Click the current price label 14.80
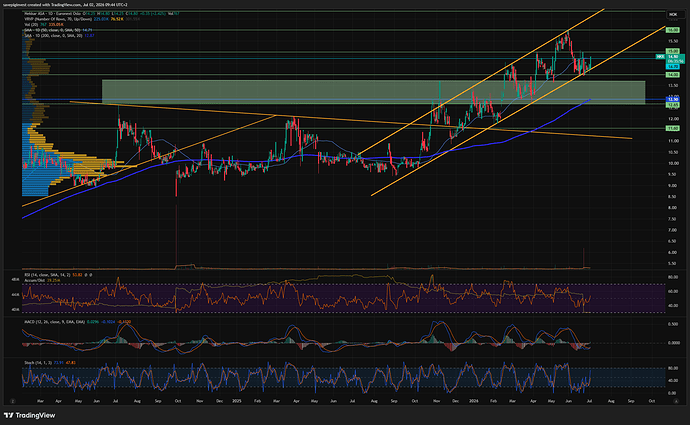Viewport: 690px width, 425px height. tap(675, 59)
